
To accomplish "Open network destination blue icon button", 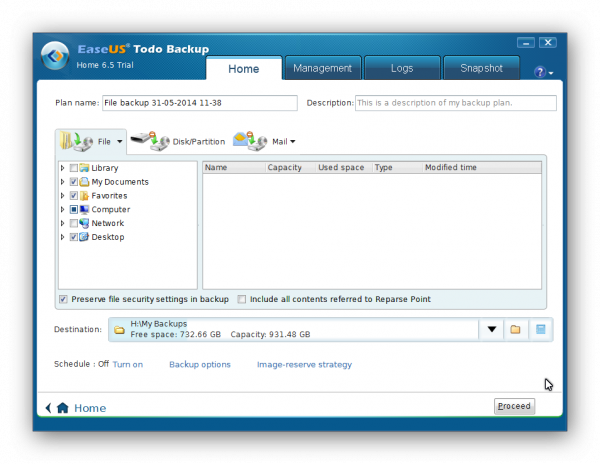I will tap(540, 329).
